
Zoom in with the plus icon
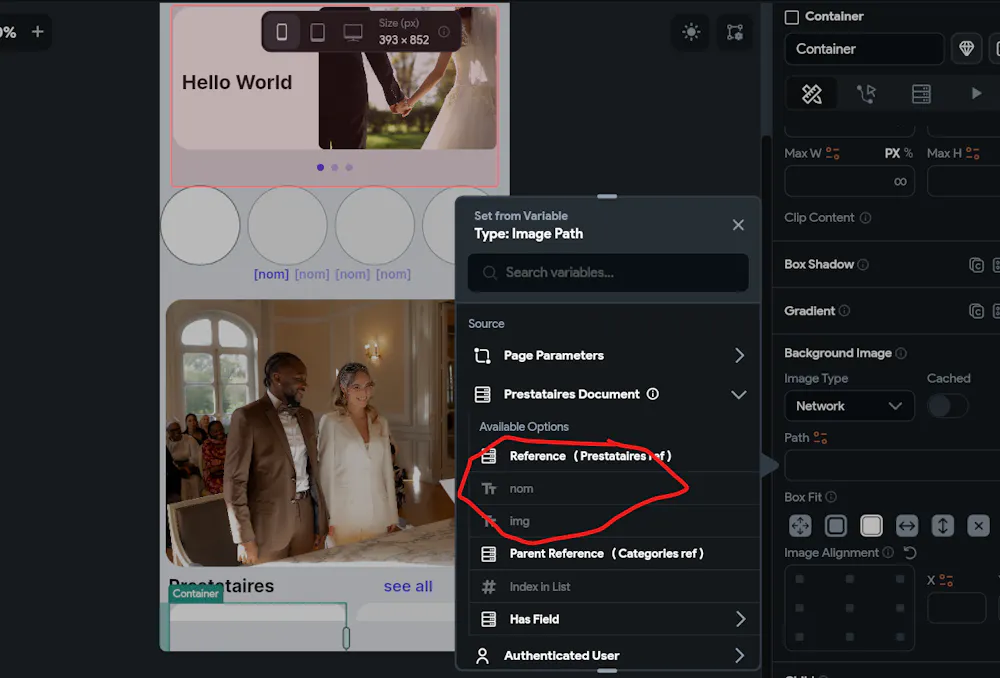click(38, 31)
